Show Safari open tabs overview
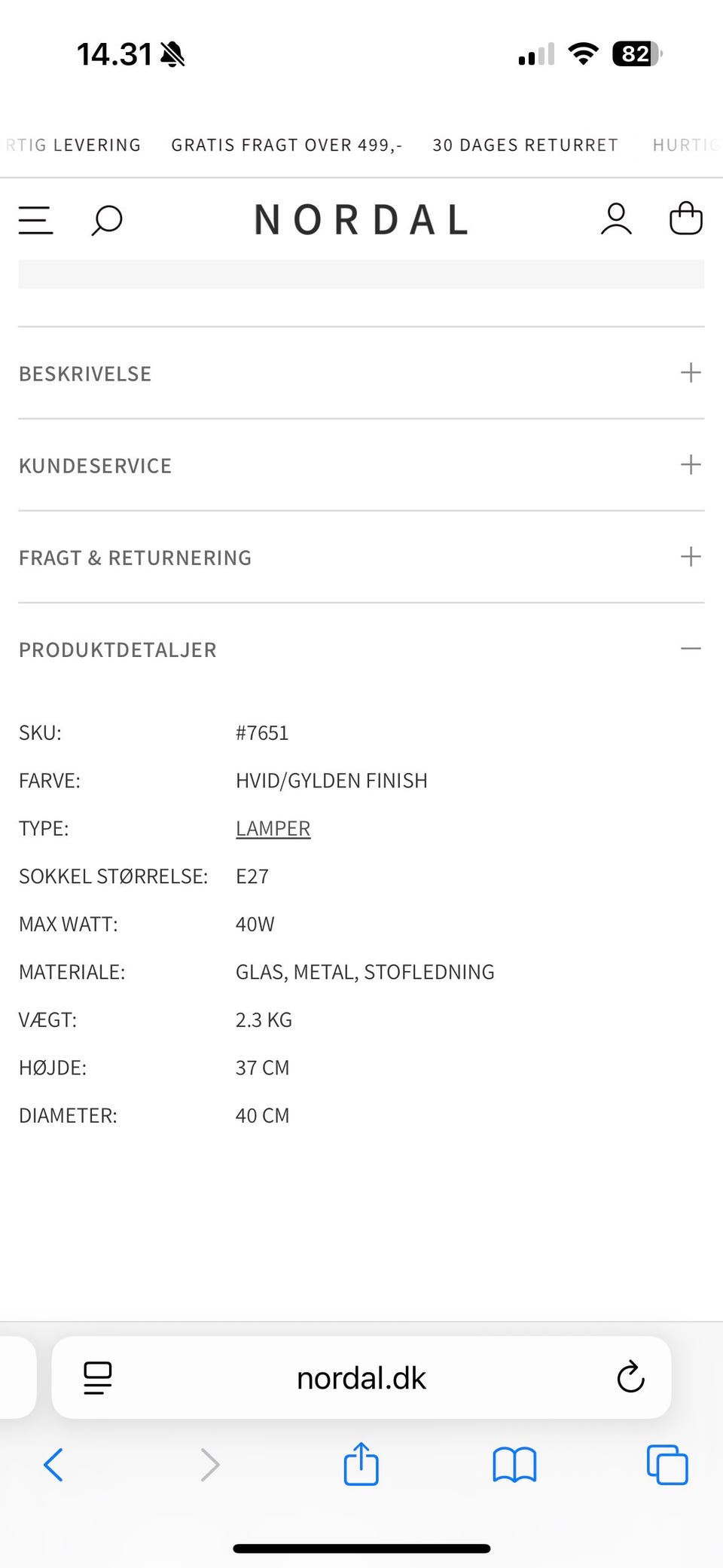 667,1465
